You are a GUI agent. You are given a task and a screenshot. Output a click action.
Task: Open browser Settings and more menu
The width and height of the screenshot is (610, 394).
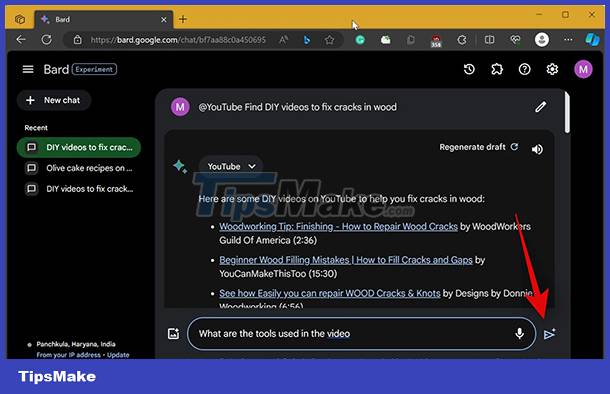tap(568, 40)
